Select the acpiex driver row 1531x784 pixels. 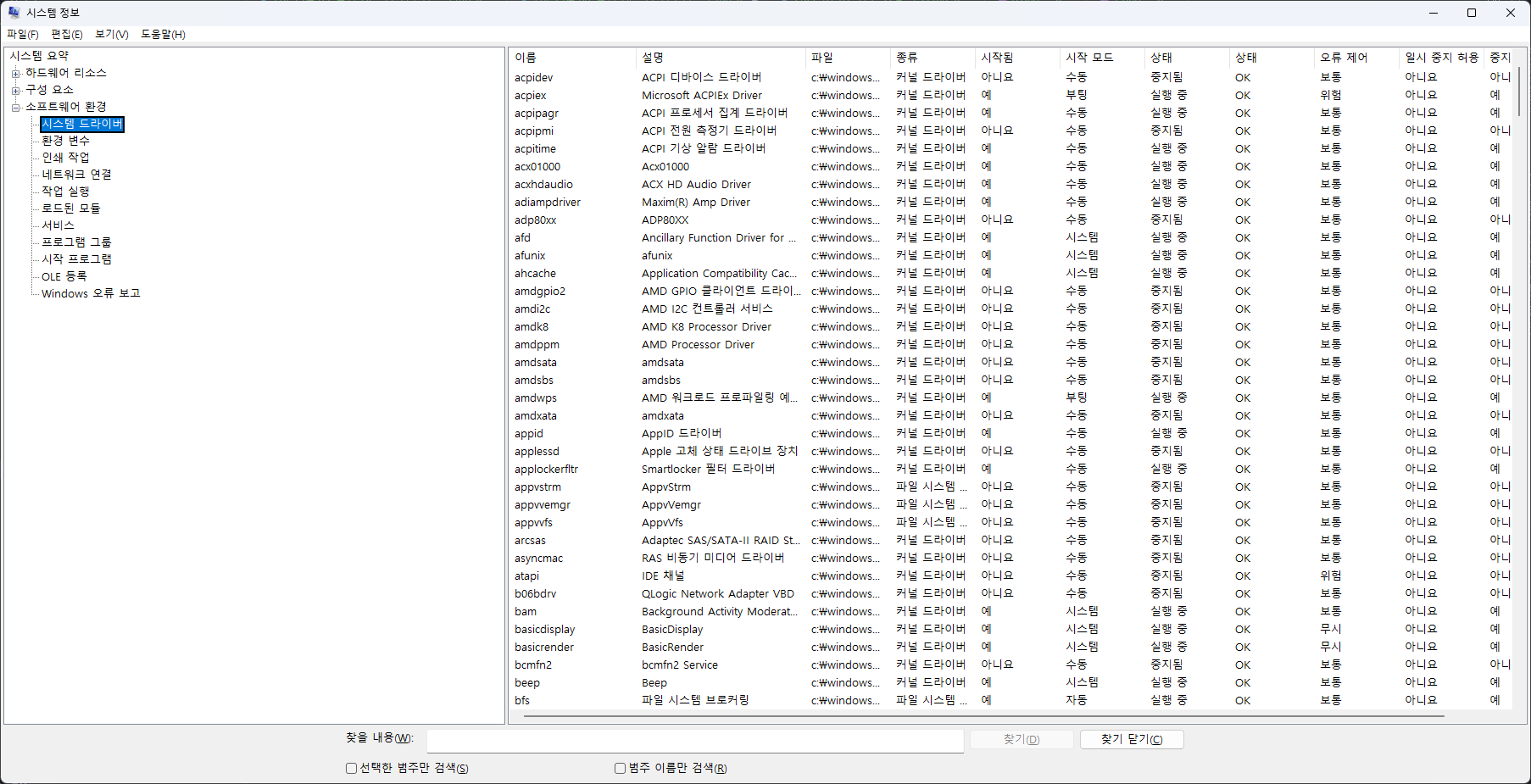1010,95
